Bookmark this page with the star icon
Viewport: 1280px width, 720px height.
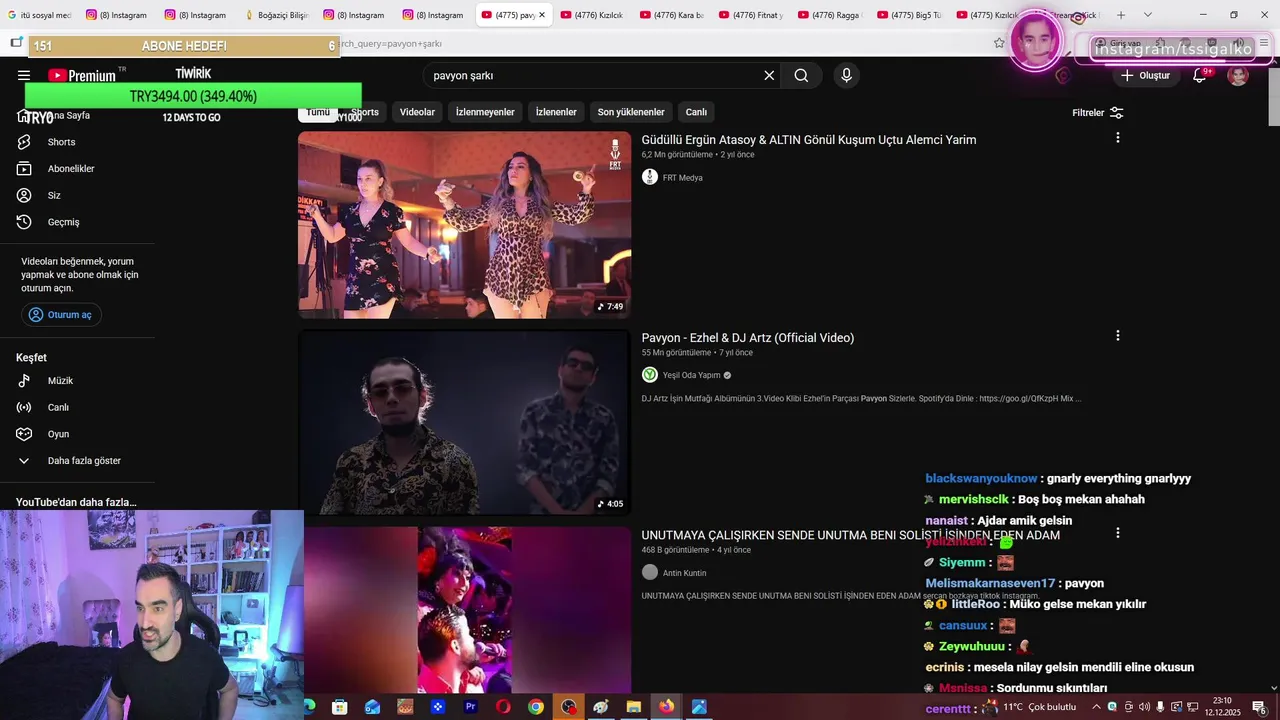pyautogui.click(x=999, y=43)
